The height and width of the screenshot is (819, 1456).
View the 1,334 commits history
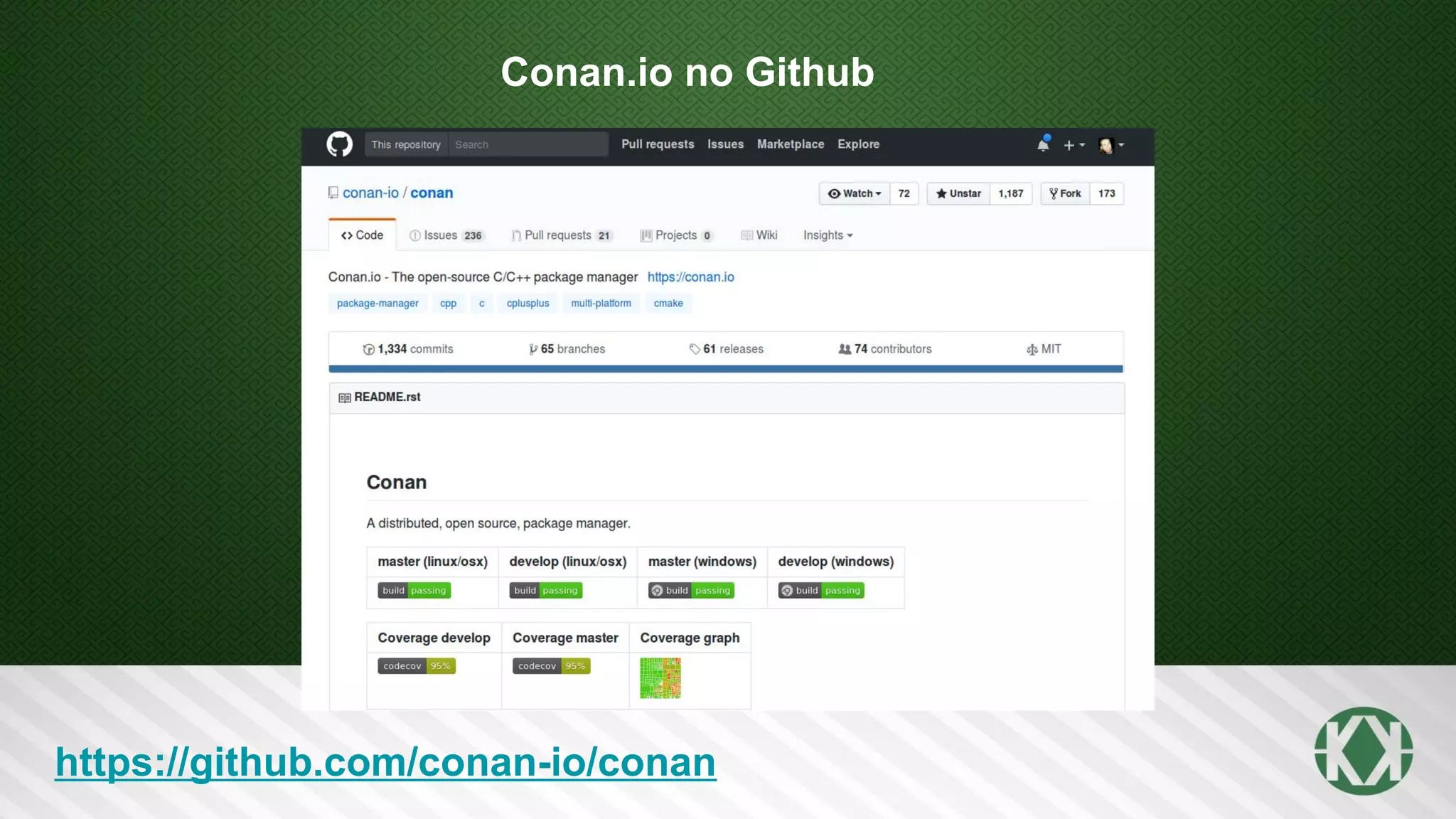[x=408, y=349]
